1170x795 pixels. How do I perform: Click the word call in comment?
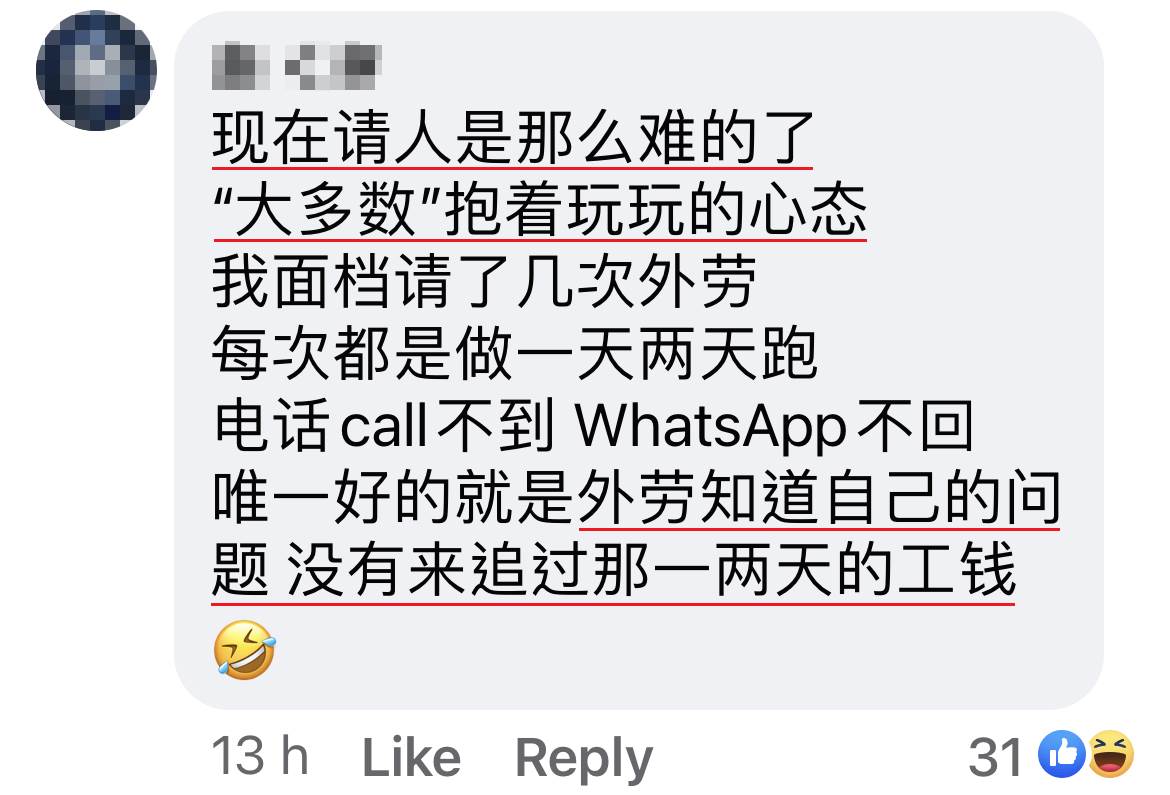(x=384, y=425)
